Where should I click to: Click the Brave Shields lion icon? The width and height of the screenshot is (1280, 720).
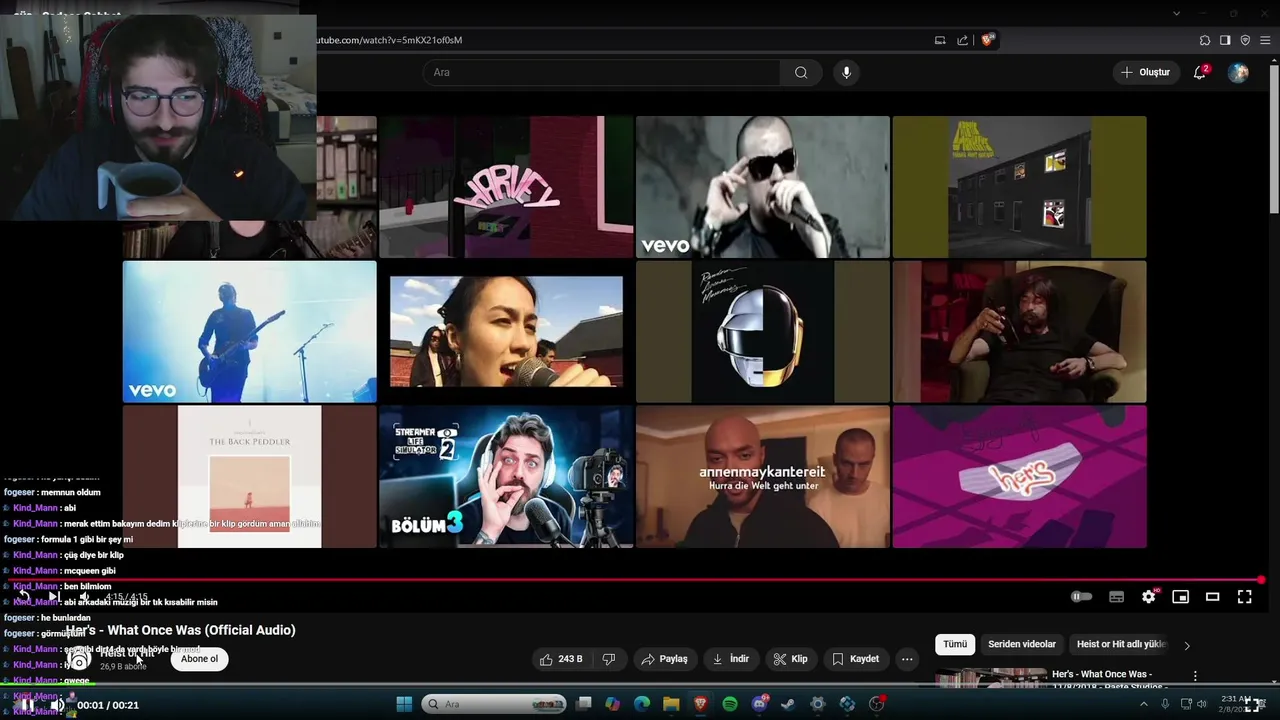click(988, 40)
